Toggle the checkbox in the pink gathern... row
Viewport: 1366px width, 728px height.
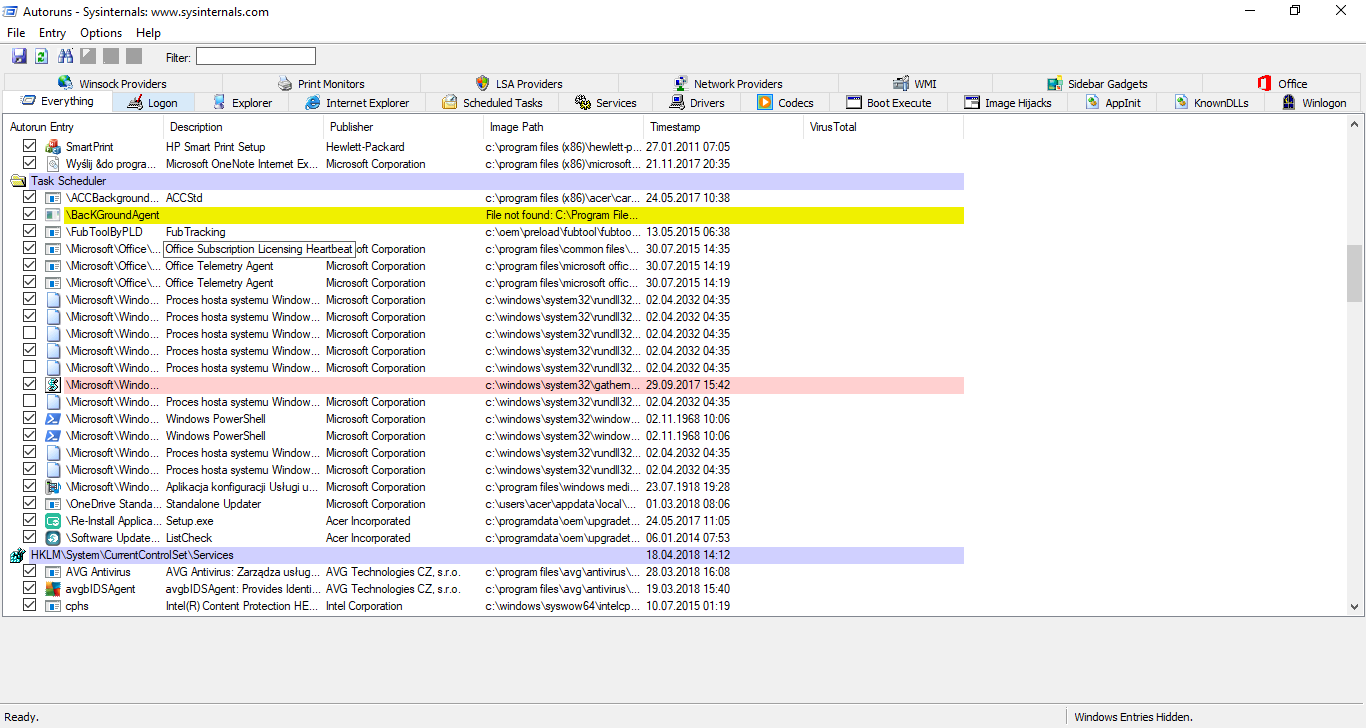point(30,385)
